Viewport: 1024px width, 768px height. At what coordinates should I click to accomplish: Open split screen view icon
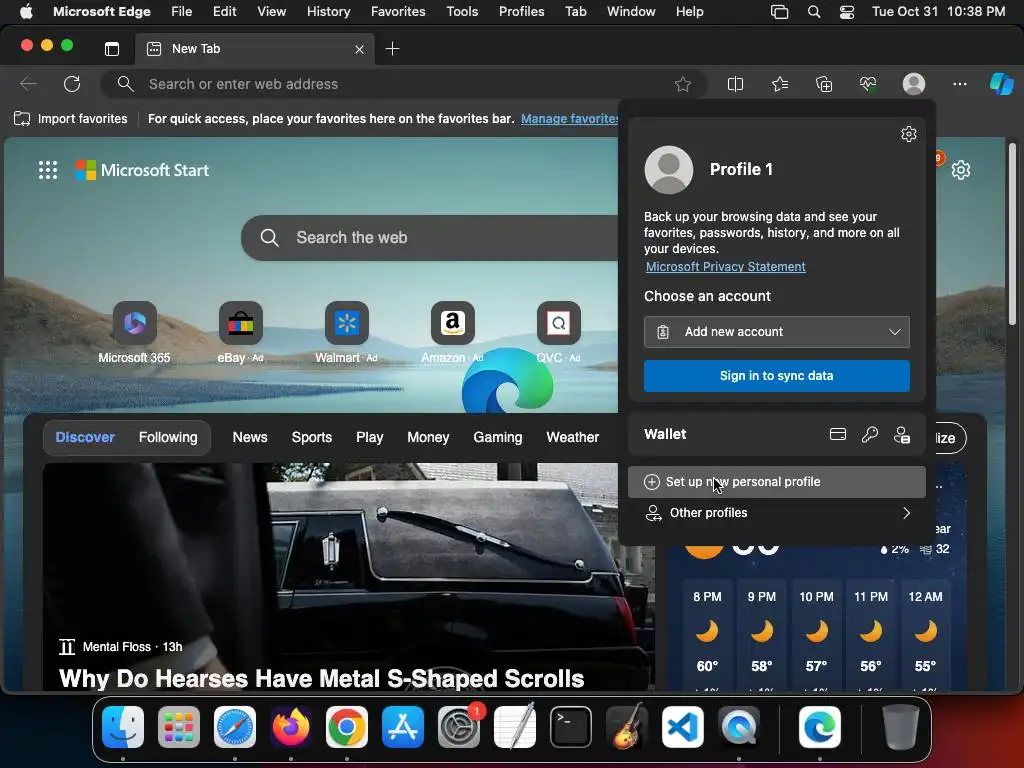coord(735,84)
